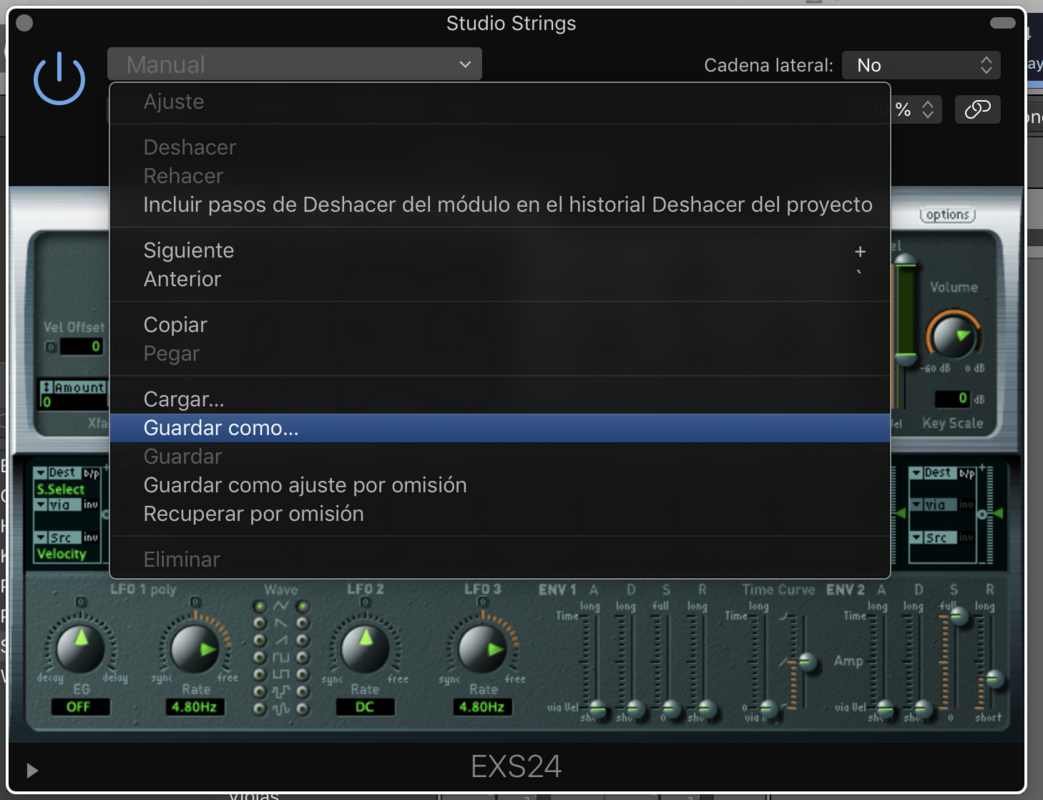Click the Amount value field
The height and width of the screenshot is (800, 1043).
(x=73, y=402)
